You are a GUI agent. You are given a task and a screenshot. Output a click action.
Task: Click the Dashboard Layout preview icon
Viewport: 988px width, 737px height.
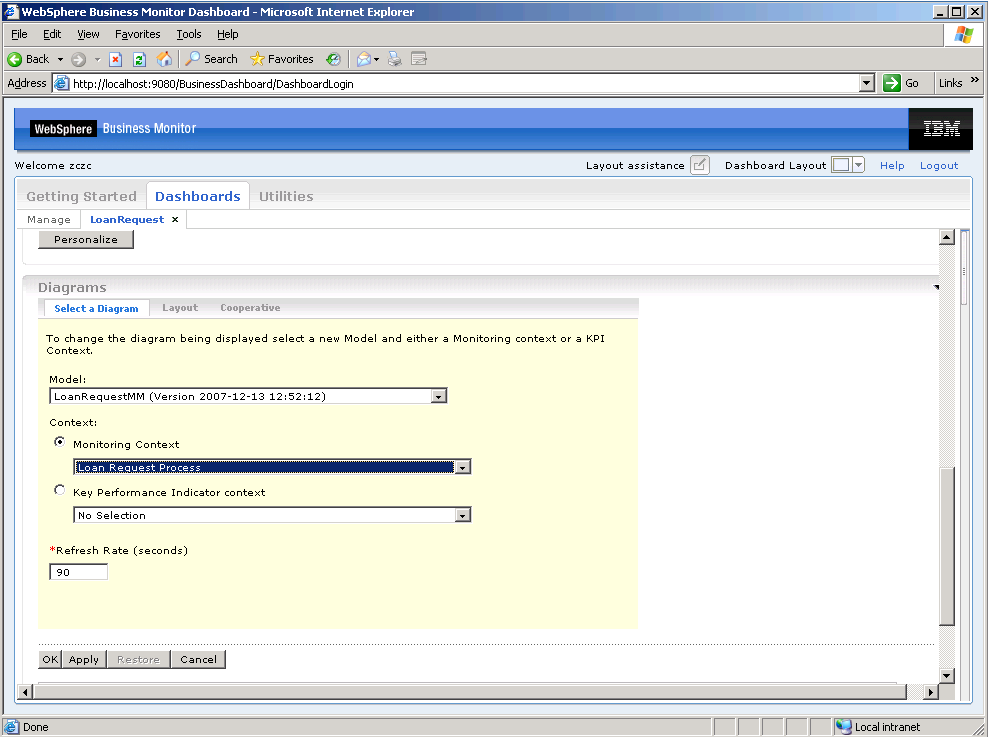pos(841,165)
